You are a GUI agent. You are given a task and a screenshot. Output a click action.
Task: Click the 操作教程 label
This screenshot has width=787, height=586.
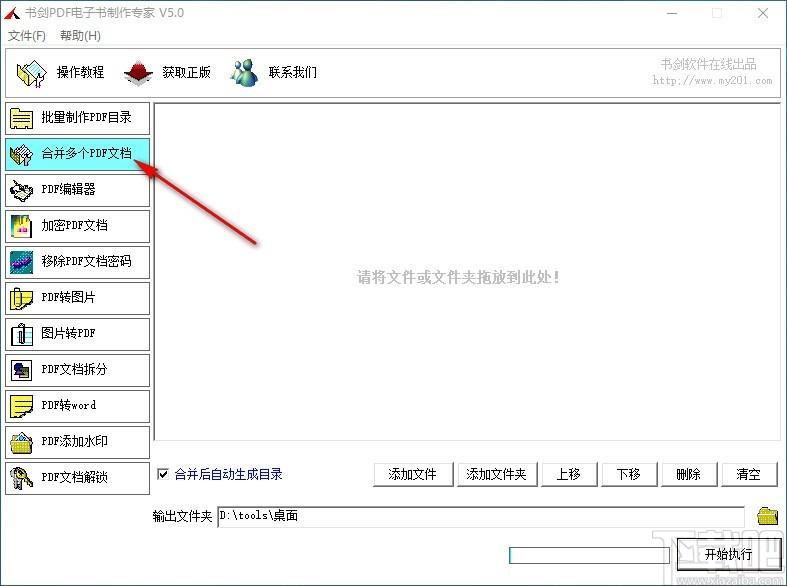[x=80, y=73]
